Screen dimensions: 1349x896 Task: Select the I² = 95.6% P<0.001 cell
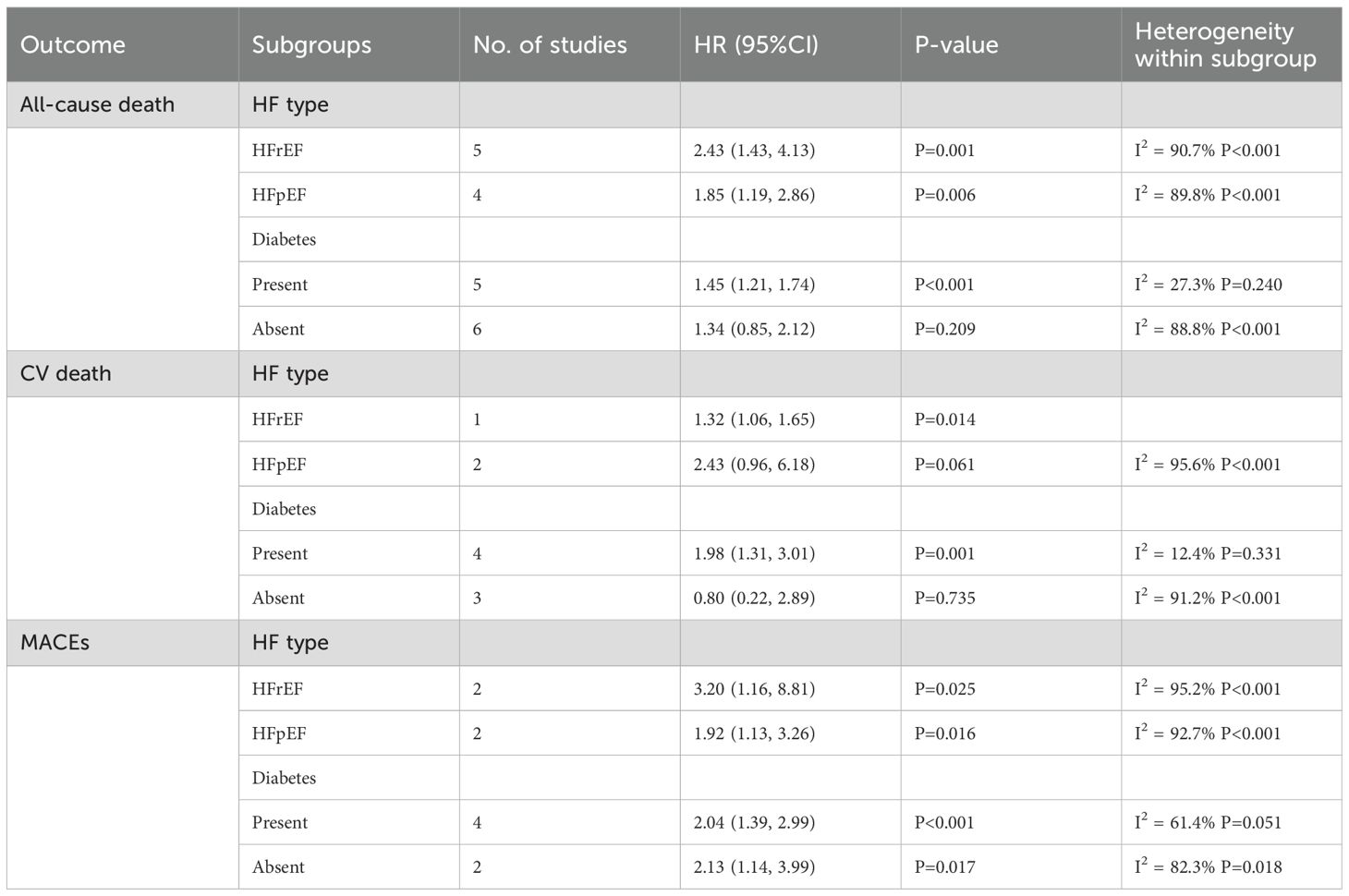tap(1208, 463)
